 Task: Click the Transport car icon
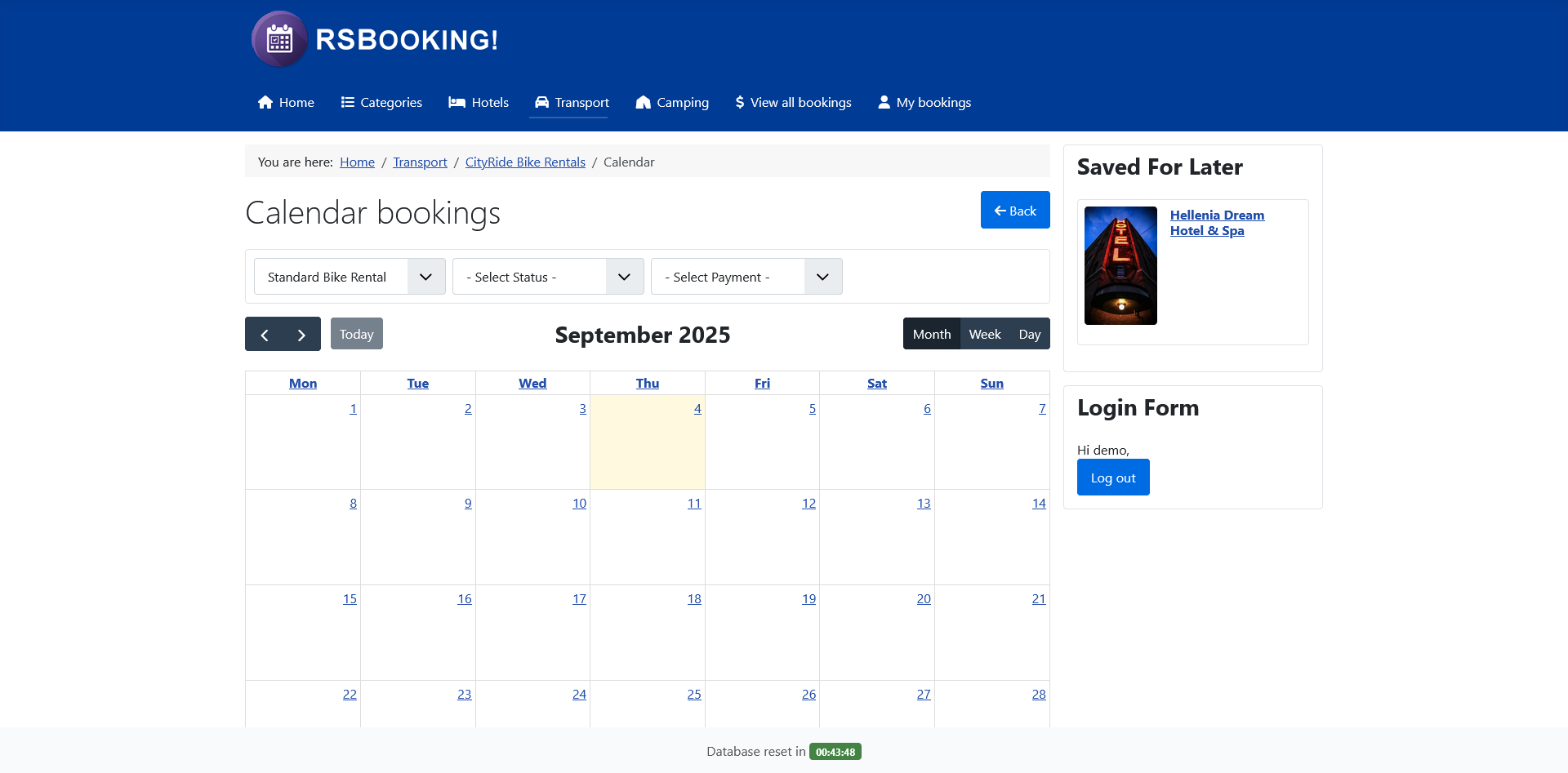click(542, 102)
